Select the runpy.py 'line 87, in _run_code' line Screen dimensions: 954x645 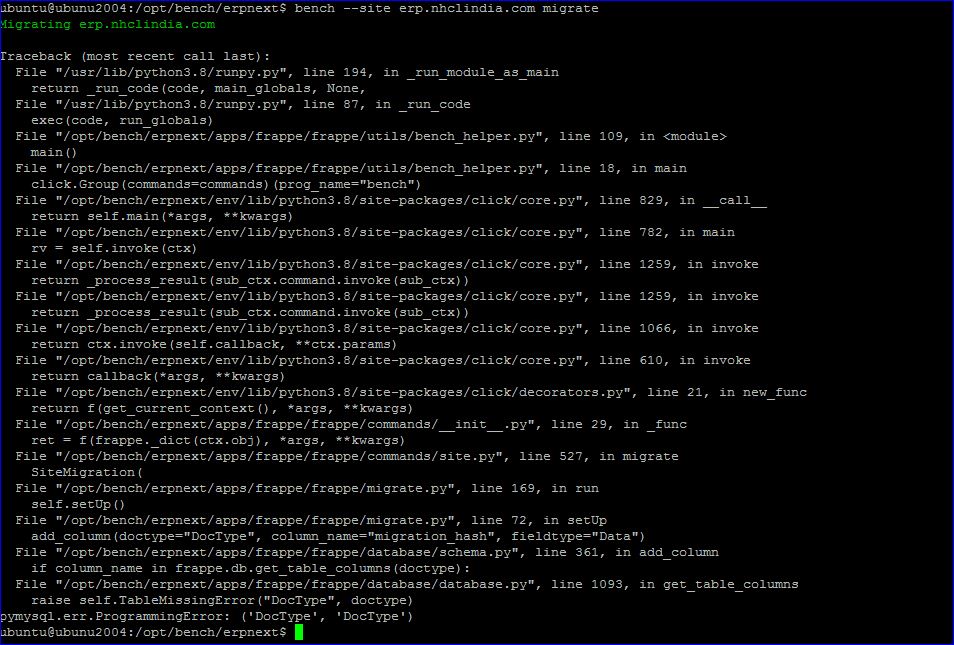(x=243, y=104)
